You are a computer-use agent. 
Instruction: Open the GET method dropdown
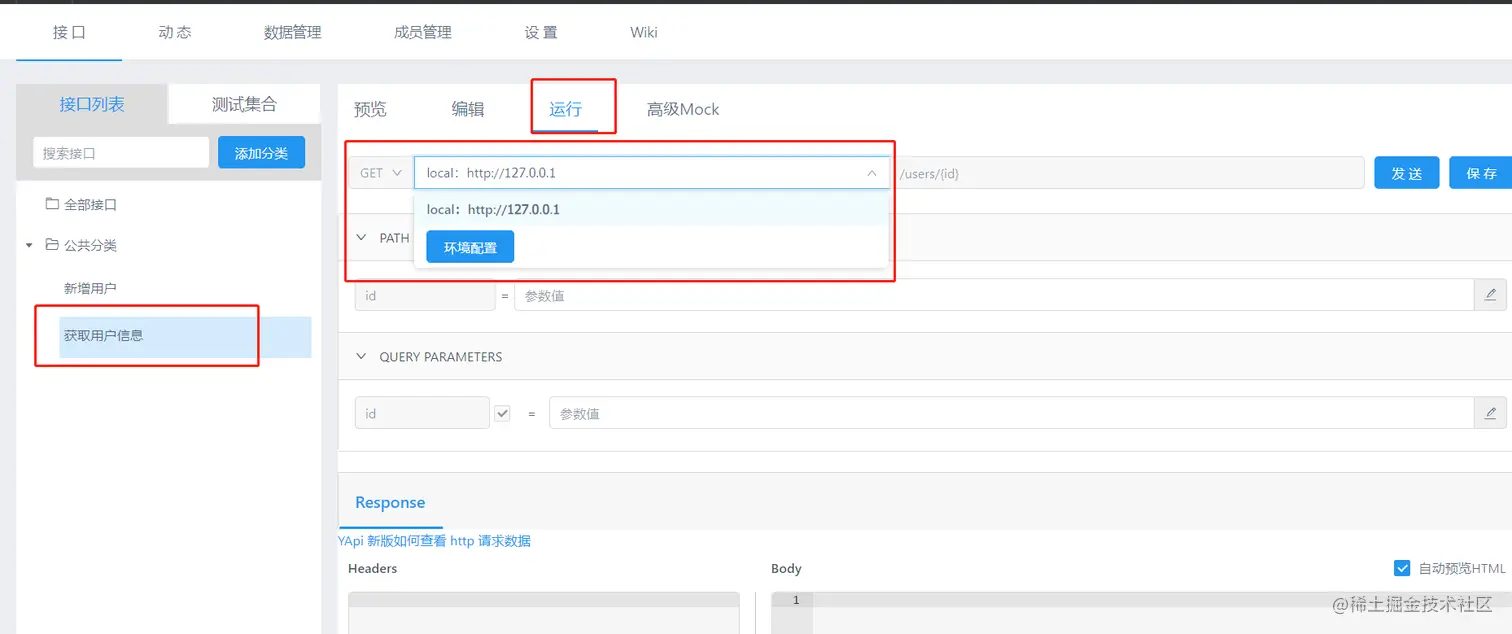(380, 173)
